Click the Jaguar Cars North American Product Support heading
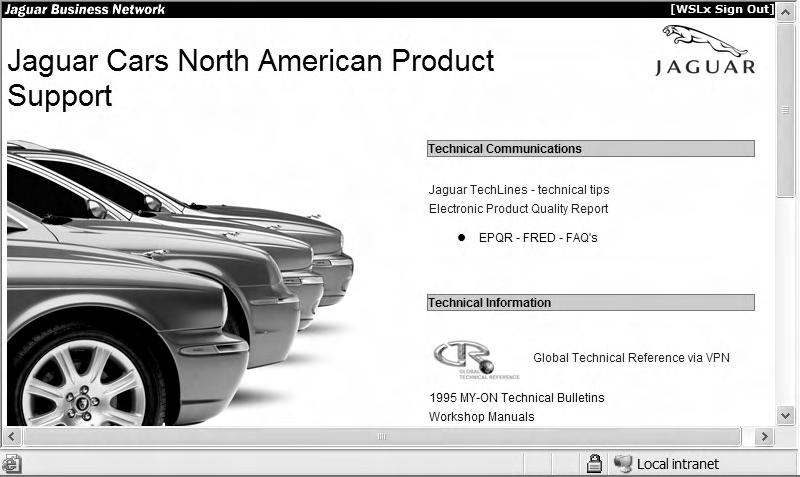800x477 pixels. [x=251, y=78]
